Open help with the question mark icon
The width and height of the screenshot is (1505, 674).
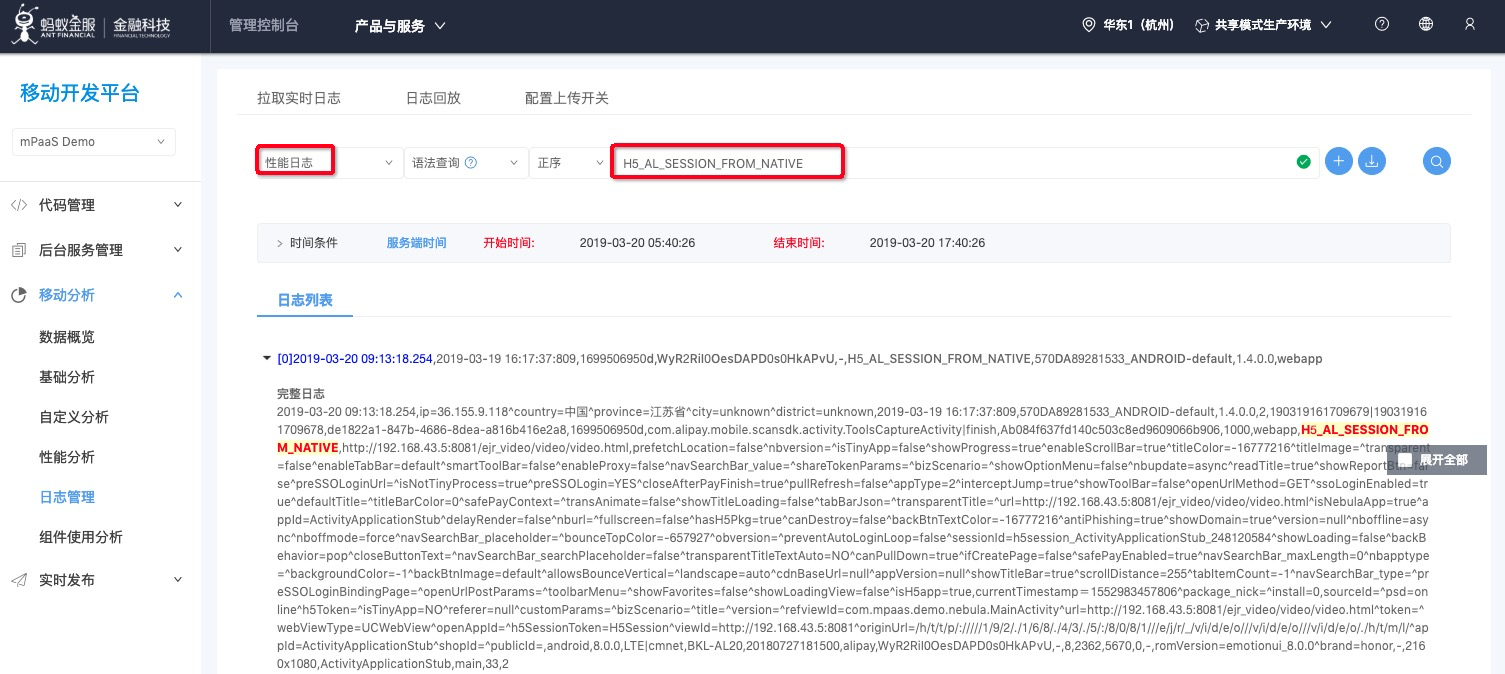tap(1381, 23)
